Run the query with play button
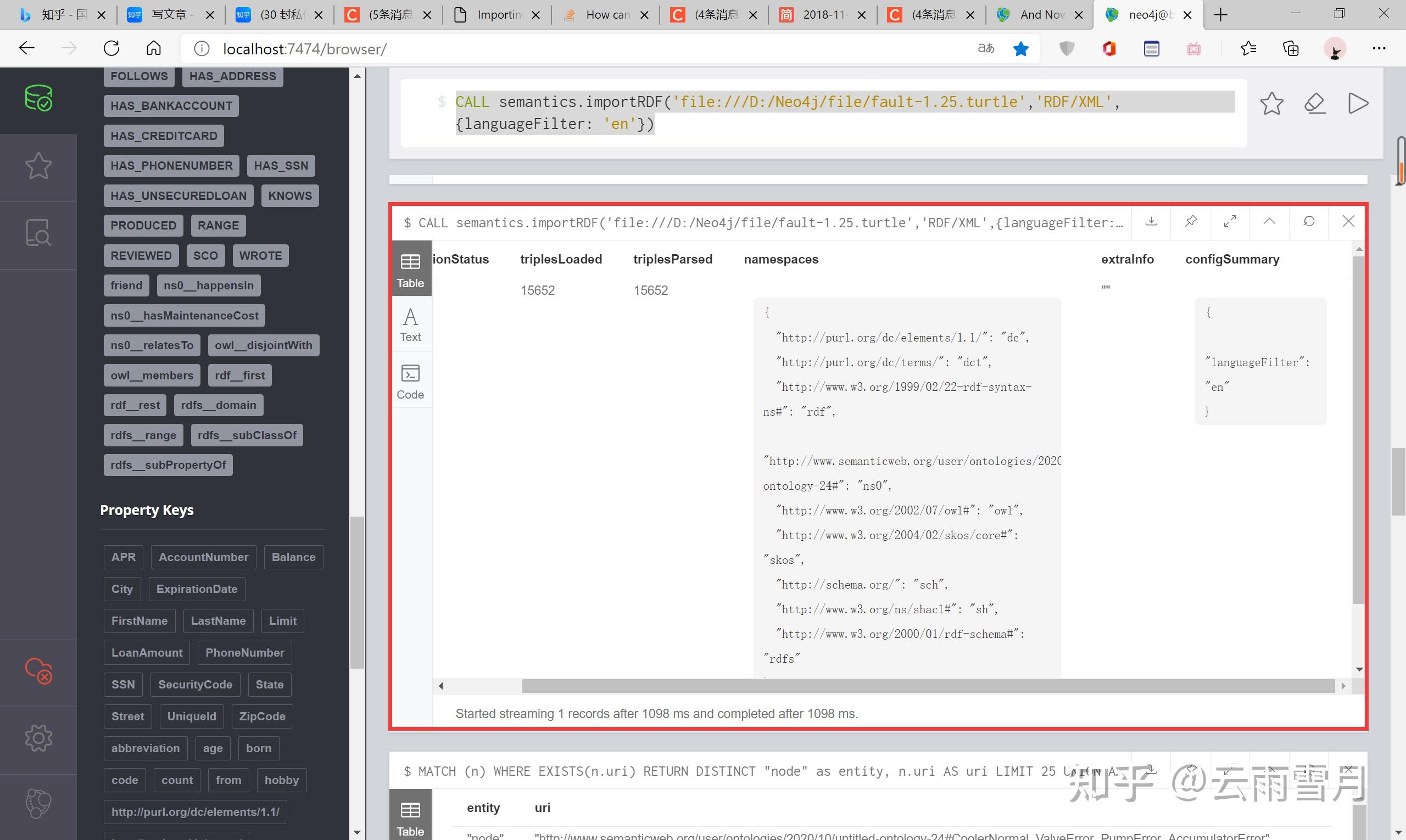Image resolution: width=1406 pixels, height=840 pixels. click(1357, 104)
